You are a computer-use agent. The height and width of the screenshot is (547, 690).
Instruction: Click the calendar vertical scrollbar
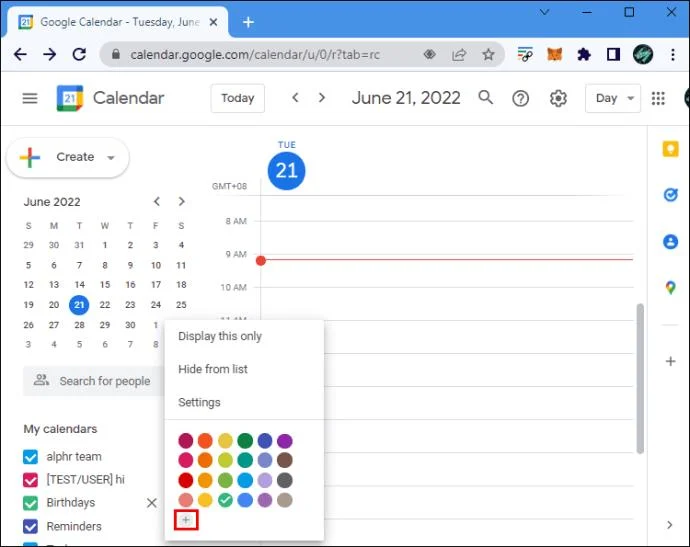pyautogui.click(x=640, y=378)
